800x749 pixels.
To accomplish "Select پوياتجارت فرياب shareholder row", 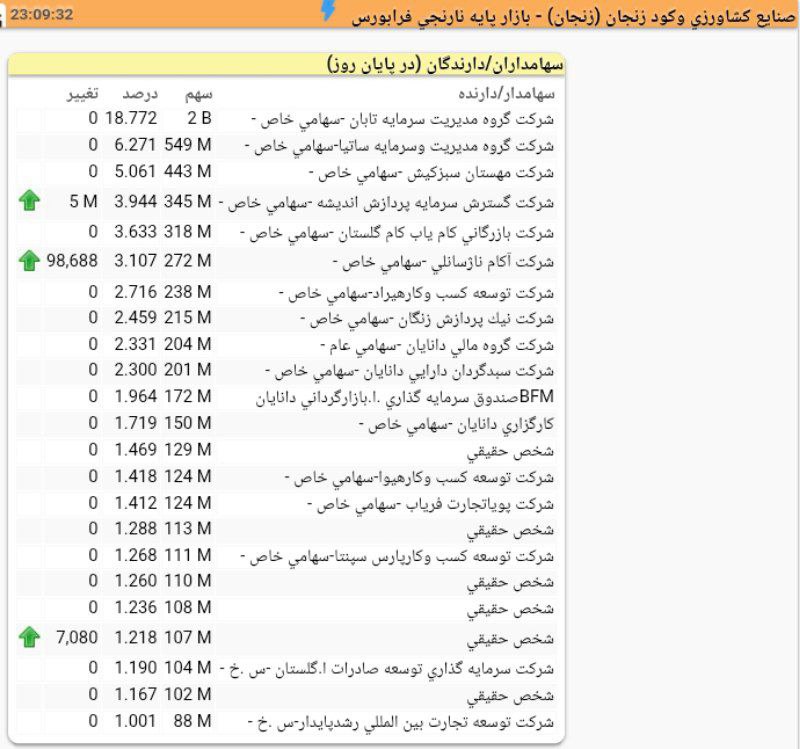I will [x=435, y=503].
